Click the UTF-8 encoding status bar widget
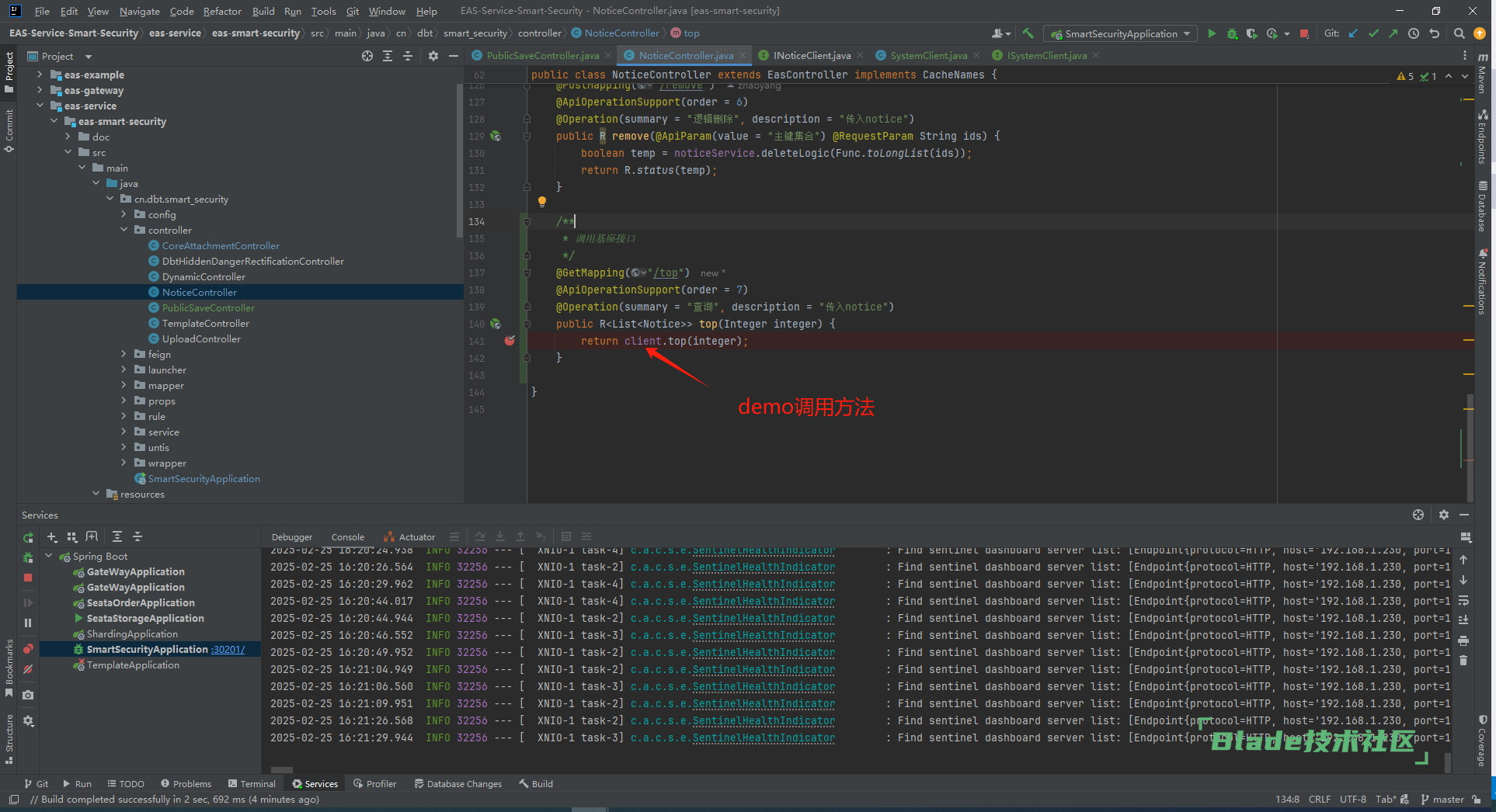Viewport: 1496px width, 812px height. (1353, 800)
